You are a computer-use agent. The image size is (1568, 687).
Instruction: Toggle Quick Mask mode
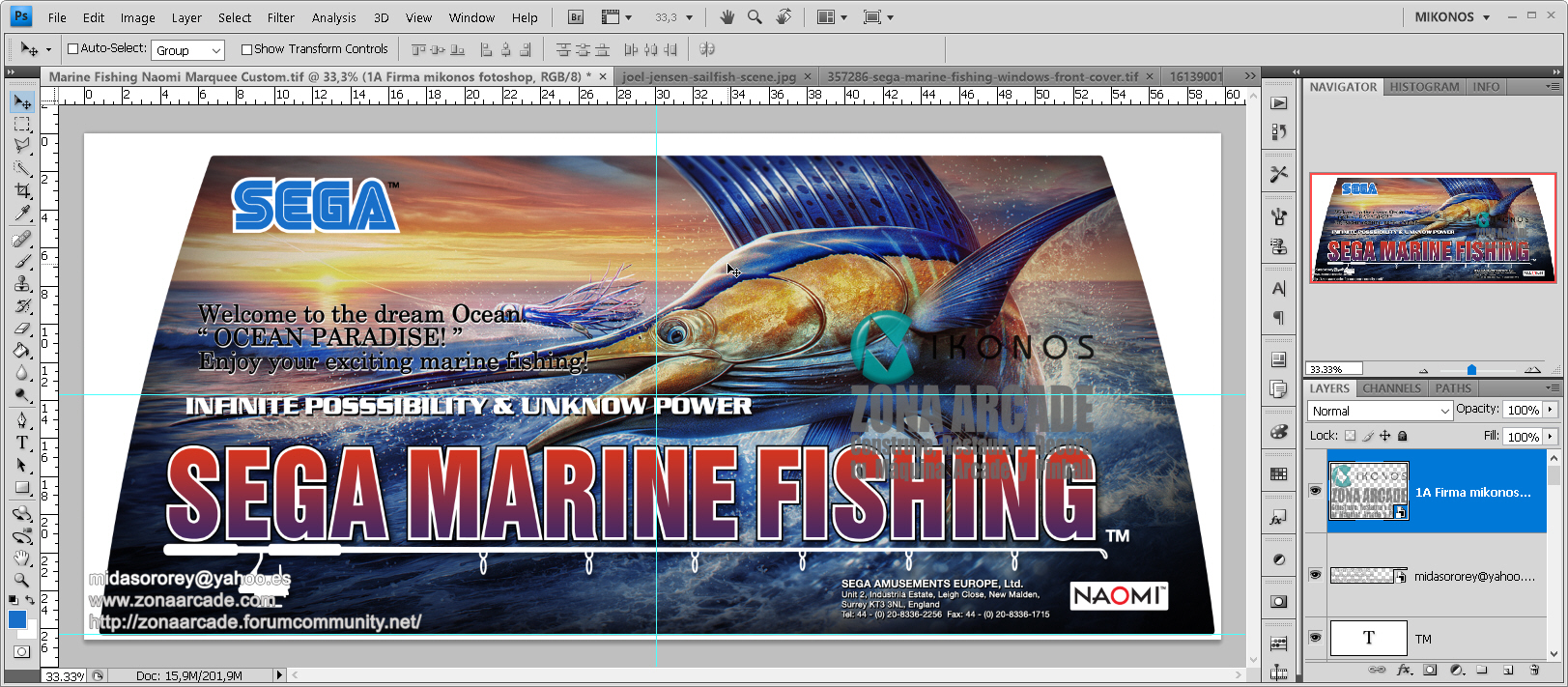(x=22, y=652)
